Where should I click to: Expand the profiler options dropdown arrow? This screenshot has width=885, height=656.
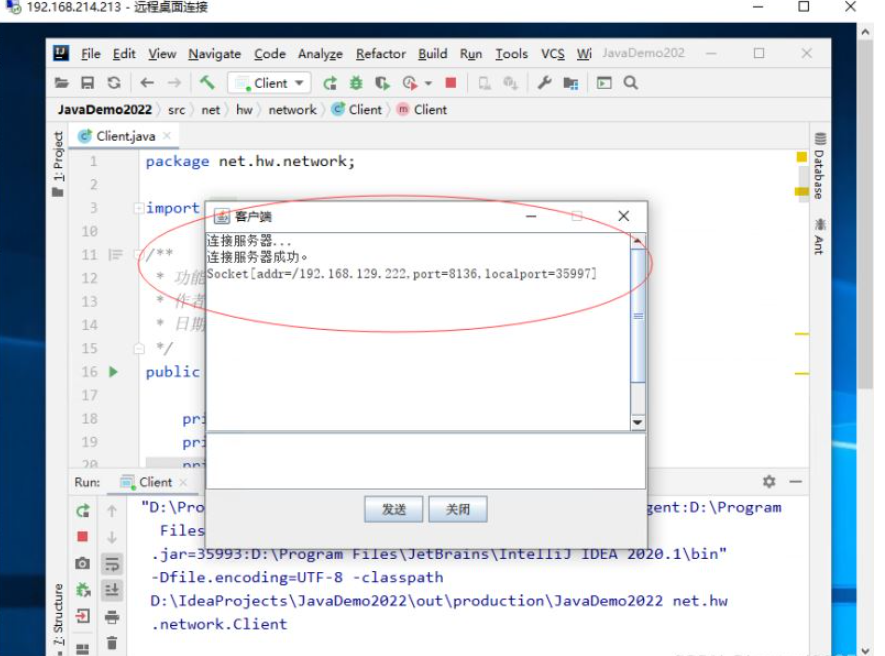(428, 84)
